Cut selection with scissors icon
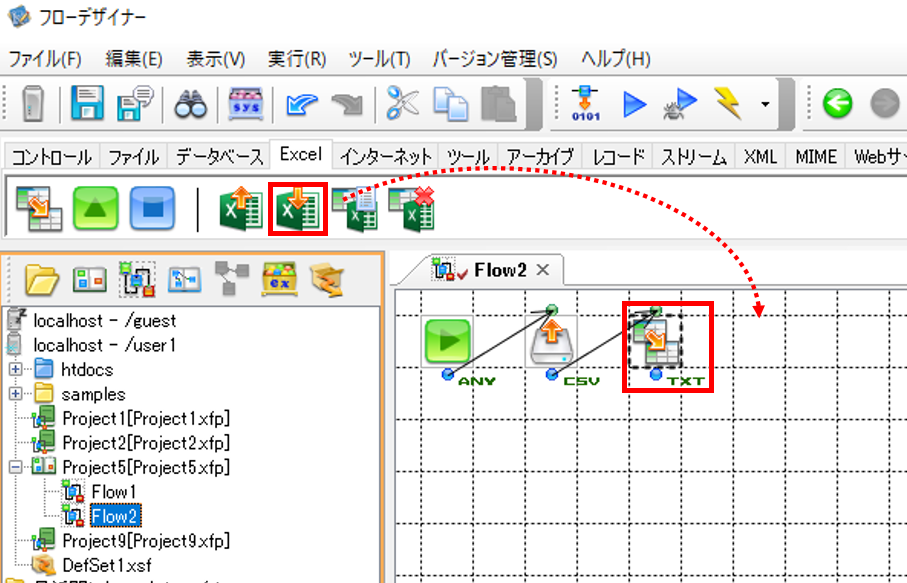 402,104
